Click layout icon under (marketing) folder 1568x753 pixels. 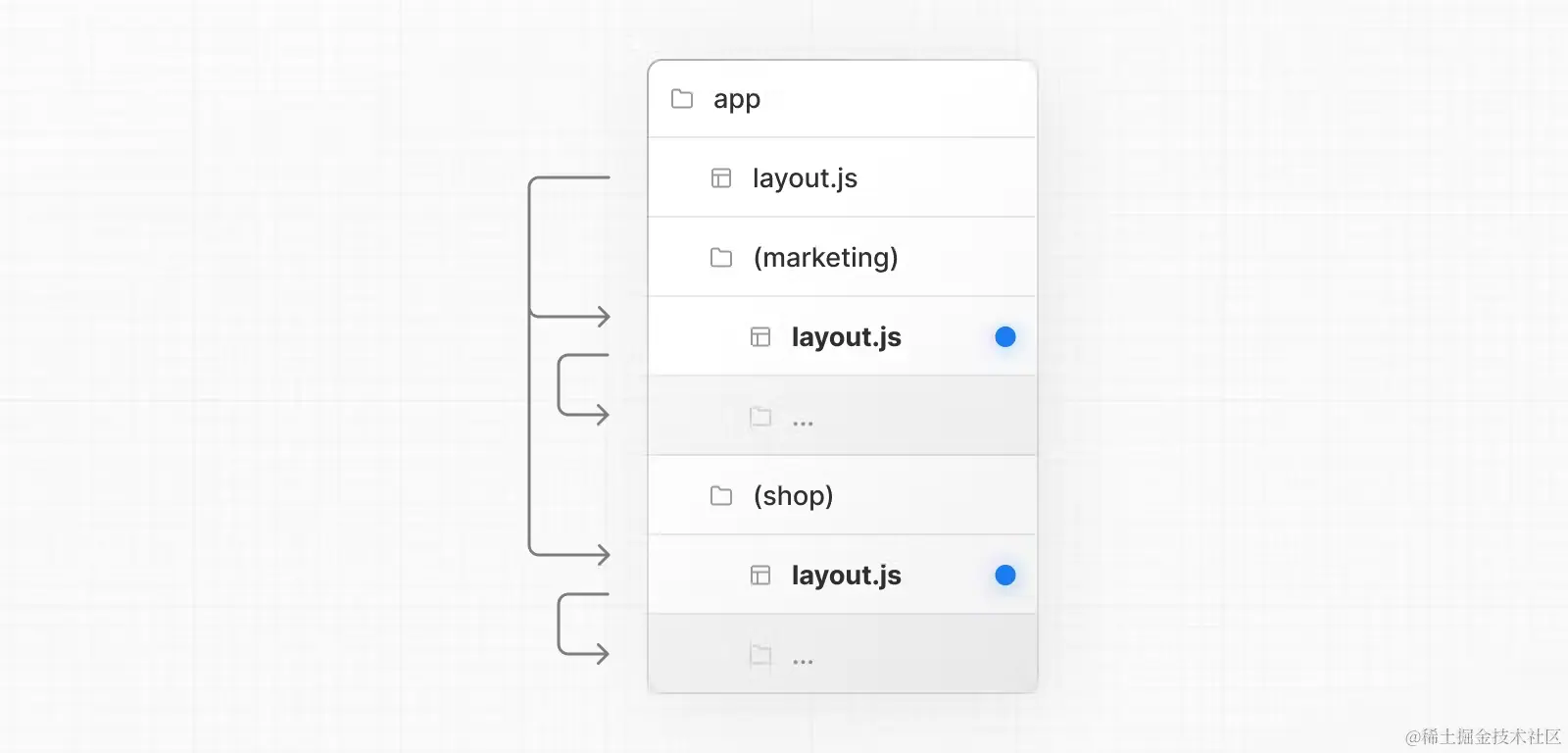[x=760, y=337]
